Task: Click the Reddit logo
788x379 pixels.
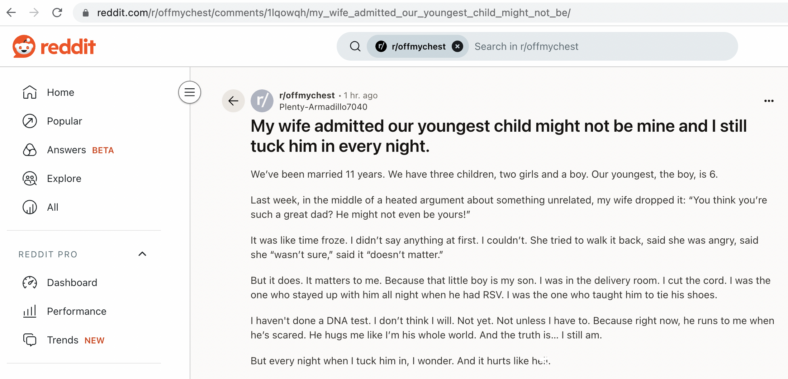Action: pyautogui.click(x=54, y=47)
